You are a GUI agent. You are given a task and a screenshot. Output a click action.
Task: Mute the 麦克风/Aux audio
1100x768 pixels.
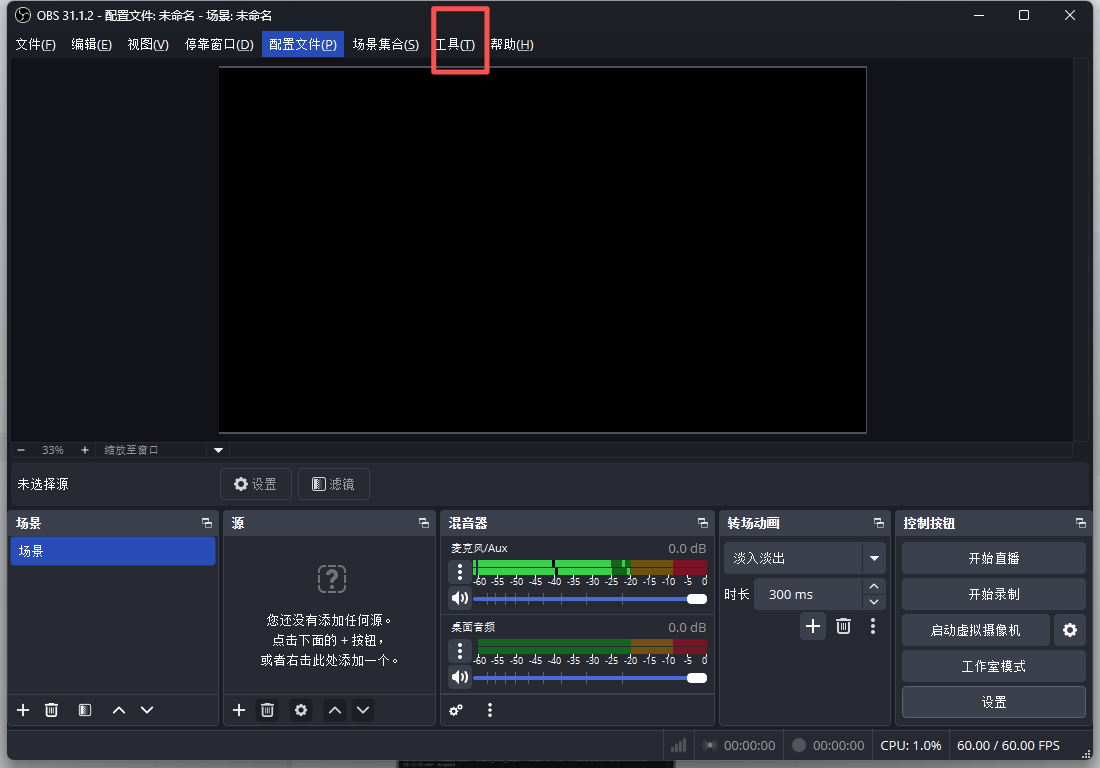point(460,599)
